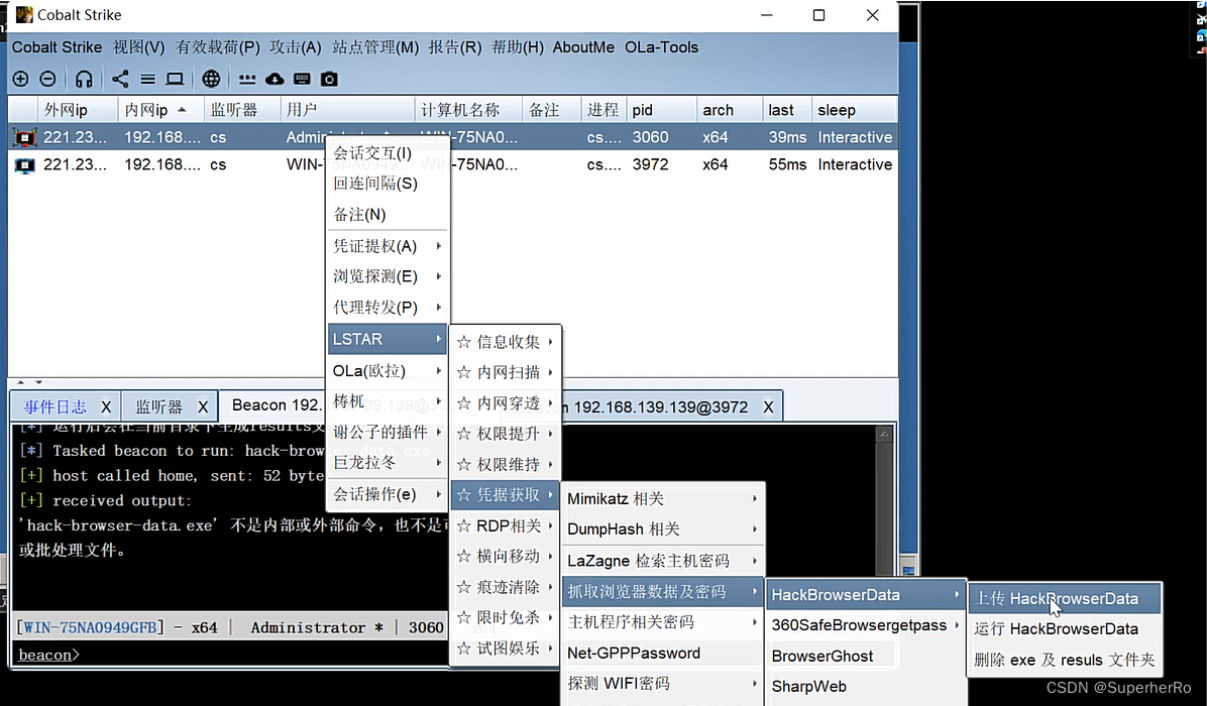
Task: Expand the 代理转发(P) submenu
Action: (387, 308)
